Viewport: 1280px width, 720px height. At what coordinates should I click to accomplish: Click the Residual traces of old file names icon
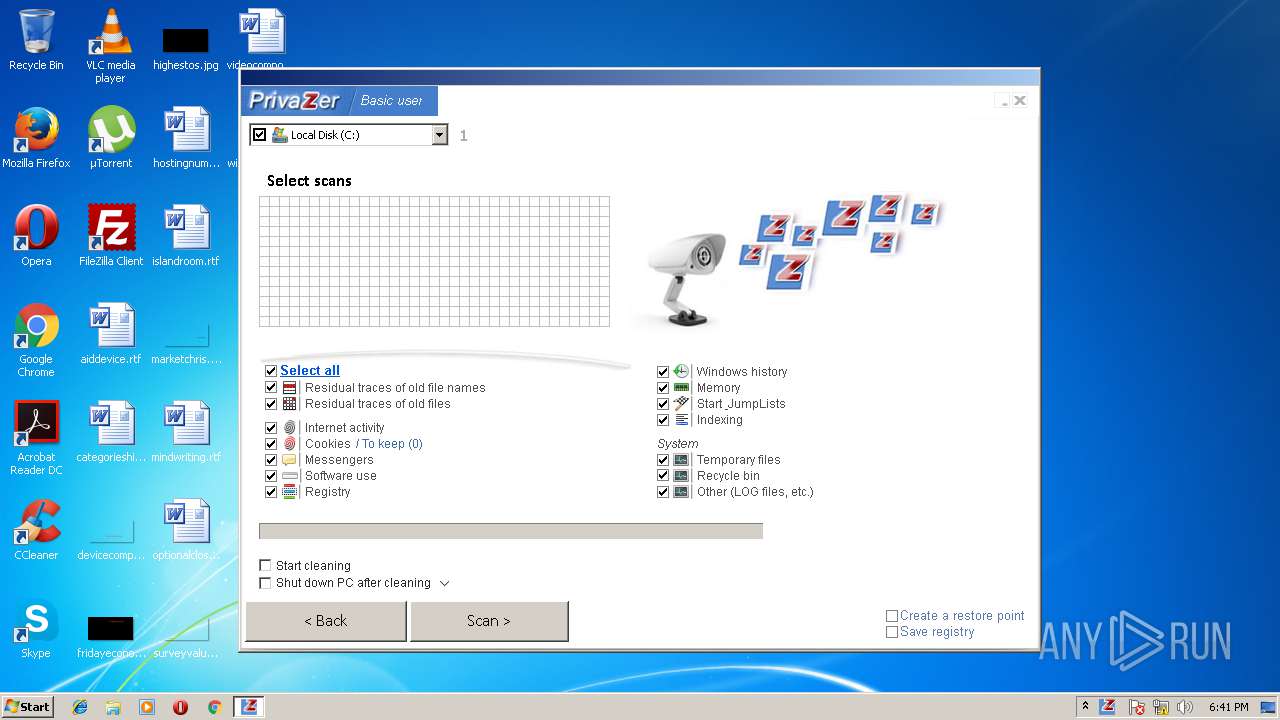click(290, 388)
